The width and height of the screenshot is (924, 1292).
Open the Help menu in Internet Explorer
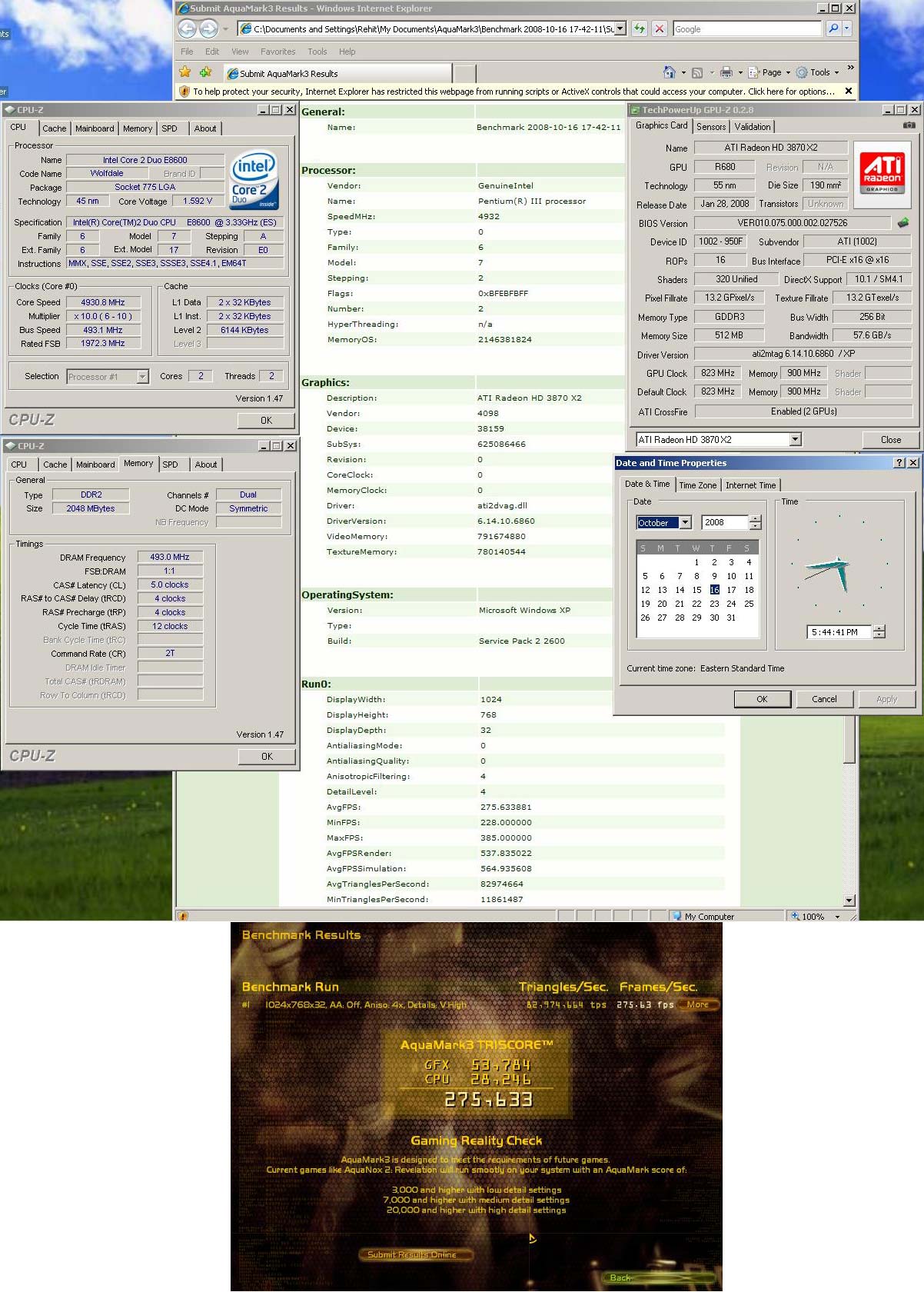tap(347, 52)
